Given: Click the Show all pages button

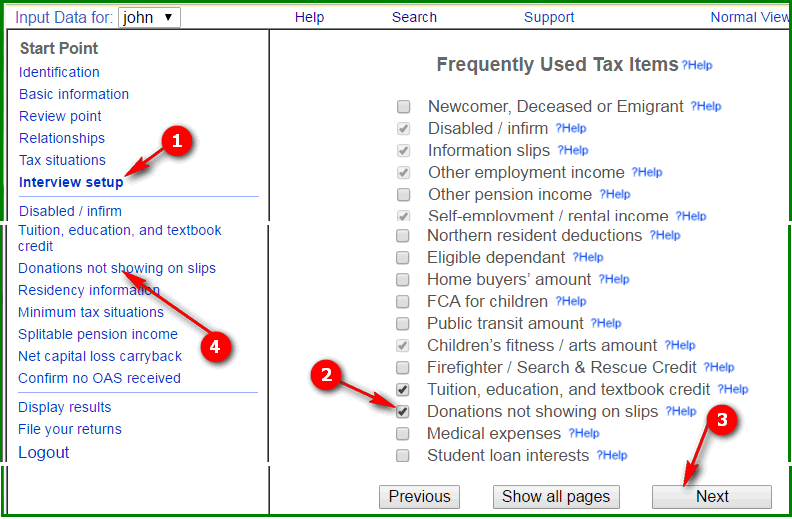Looking at the screenshot, I should (x=556, y=497).
